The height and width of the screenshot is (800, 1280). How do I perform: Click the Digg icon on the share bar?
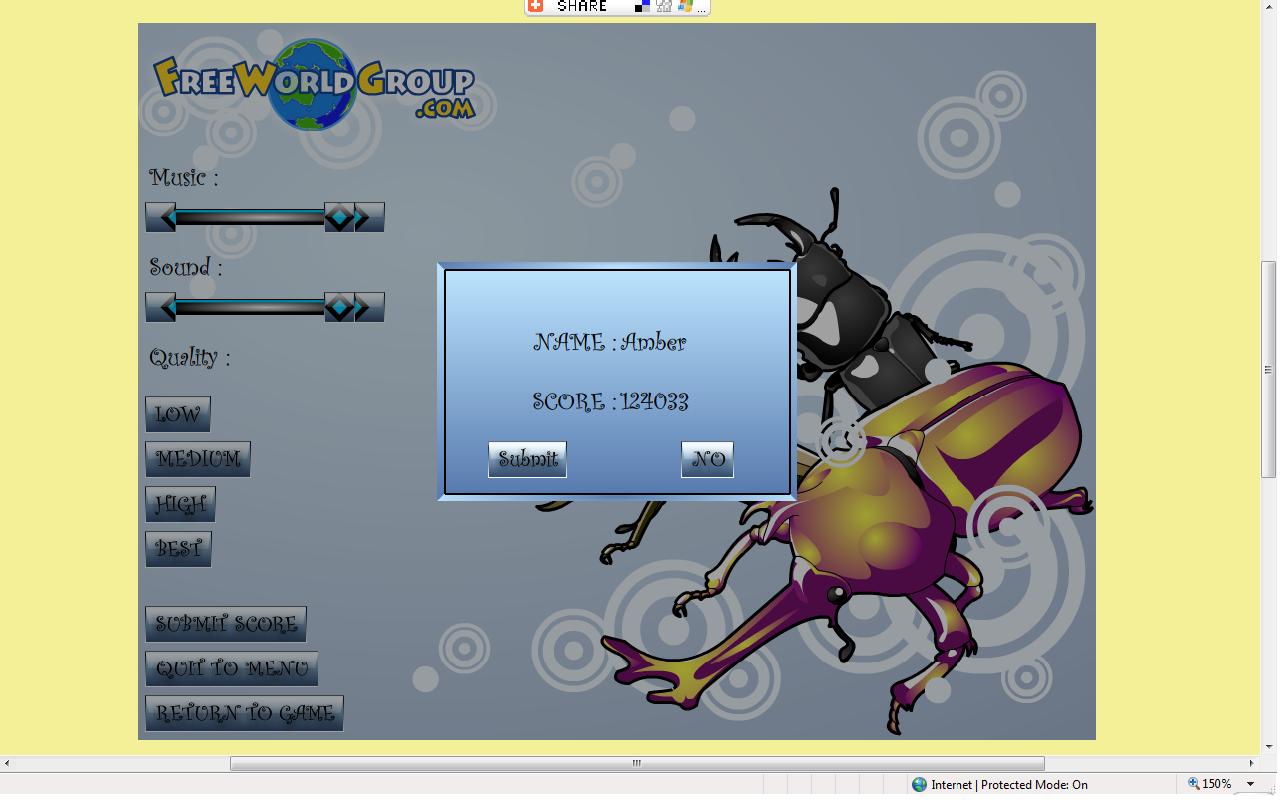(665, 6)
